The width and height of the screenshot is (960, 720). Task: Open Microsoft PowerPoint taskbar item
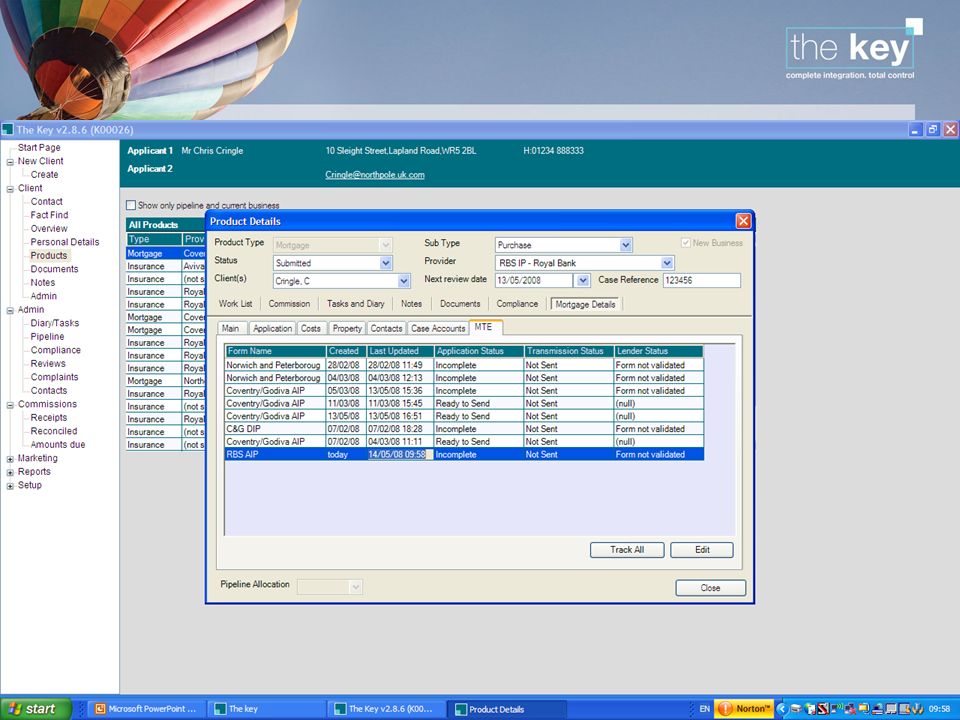point(144,709)
